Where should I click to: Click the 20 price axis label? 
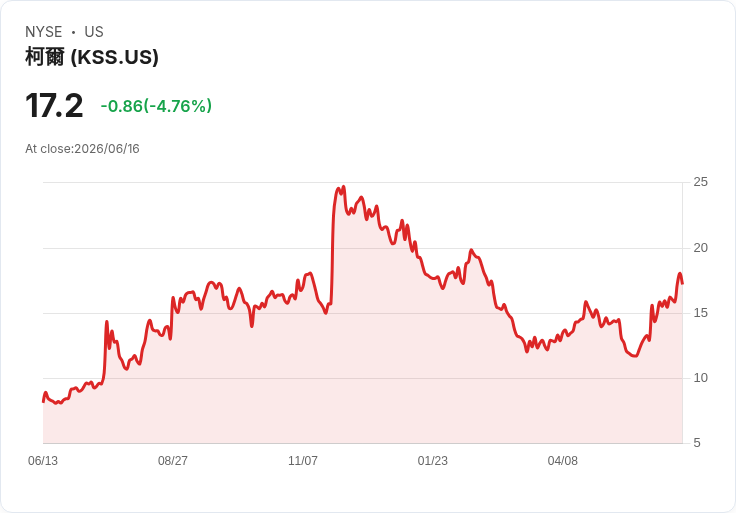coord(700,248)
